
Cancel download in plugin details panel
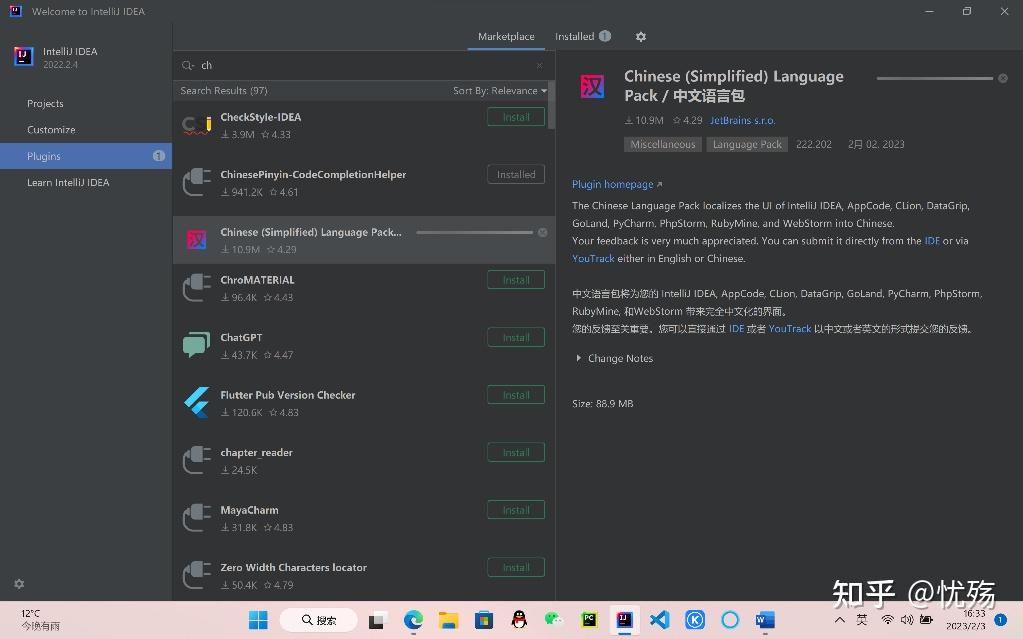[x=1003, y=78]
